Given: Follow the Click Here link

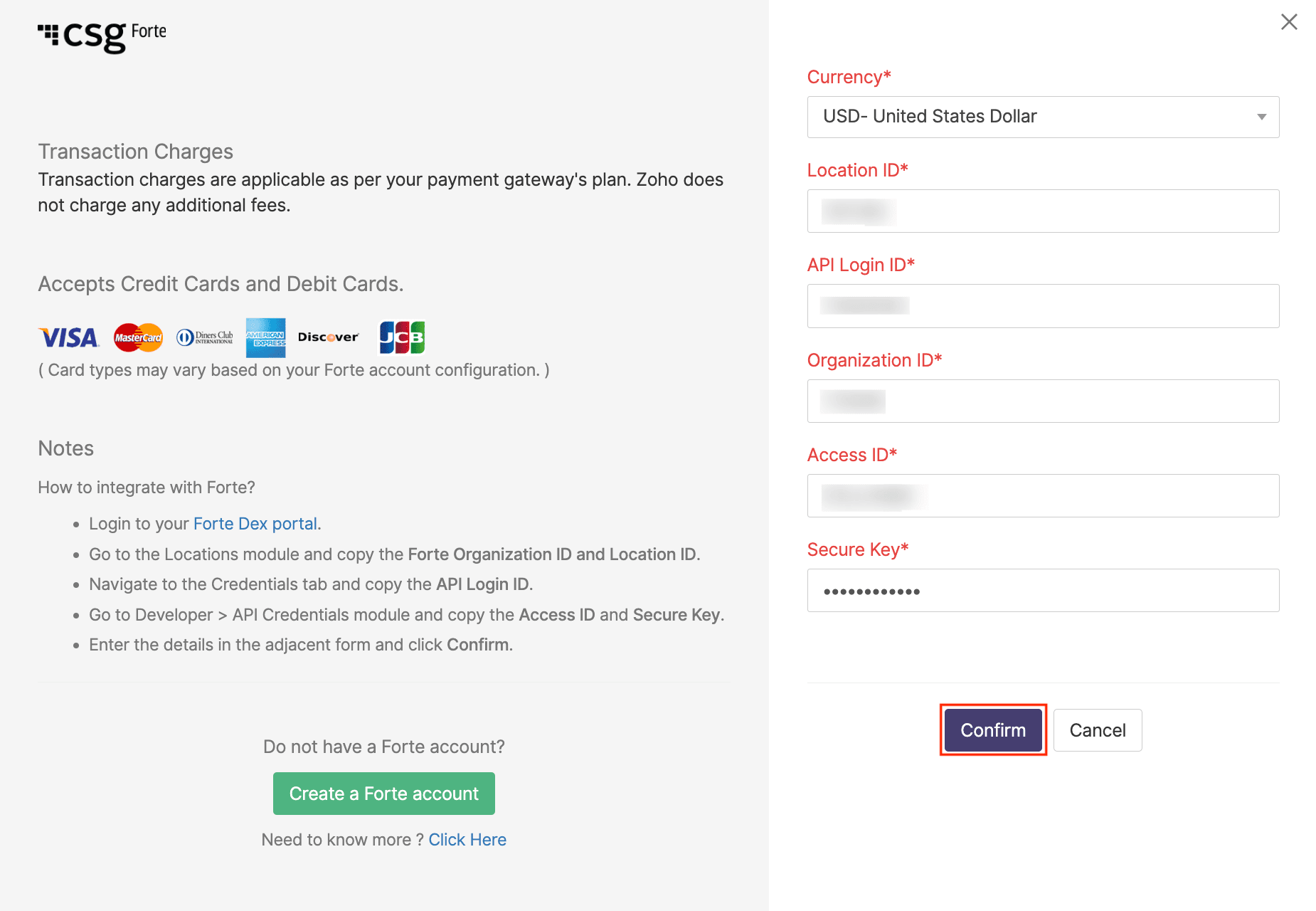Looking at the screenshot, I should coord(467,840).
